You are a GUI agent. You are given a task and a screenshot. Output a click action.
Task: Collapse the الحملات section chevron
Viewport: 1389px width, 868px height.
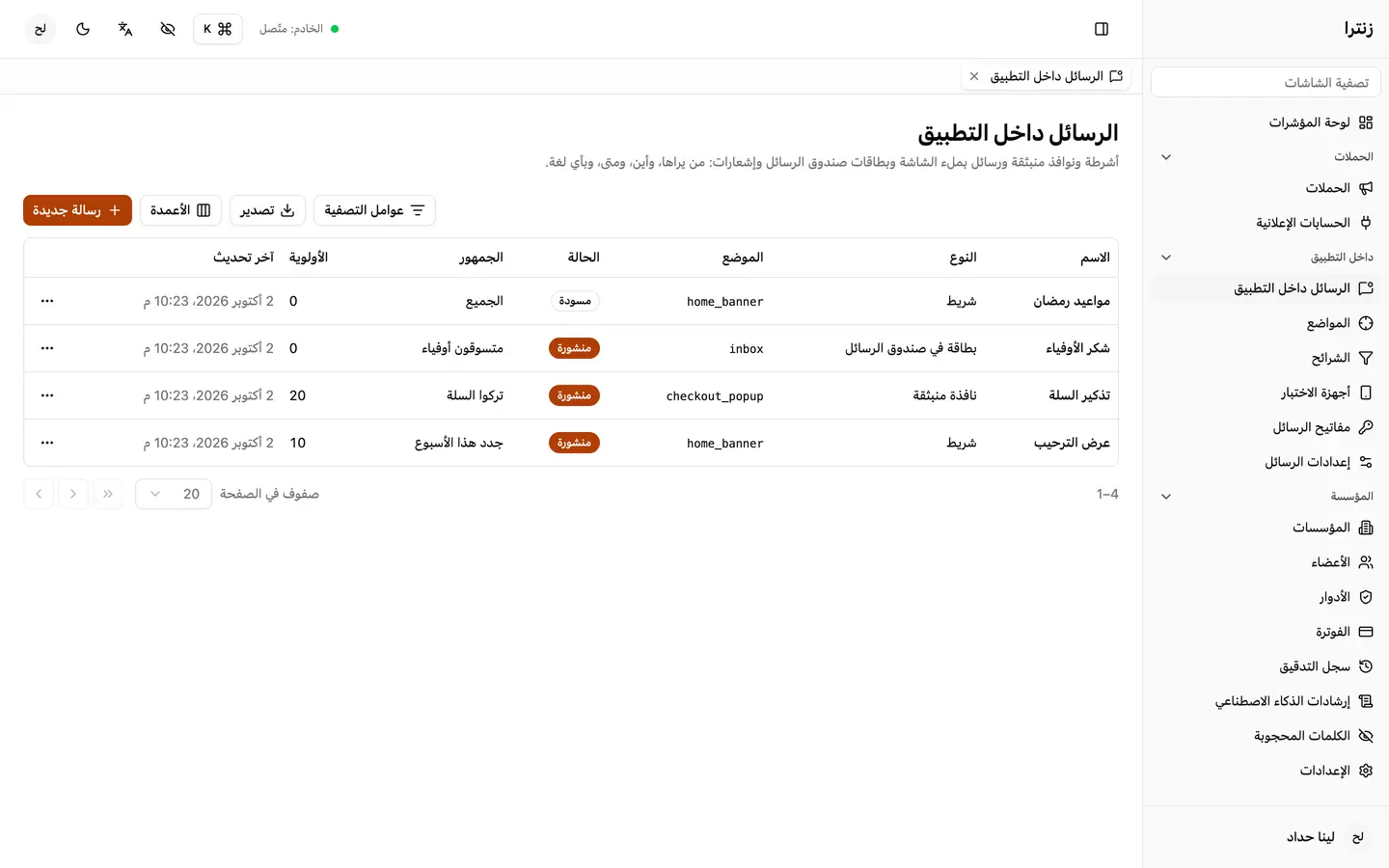click(1166, 157)
